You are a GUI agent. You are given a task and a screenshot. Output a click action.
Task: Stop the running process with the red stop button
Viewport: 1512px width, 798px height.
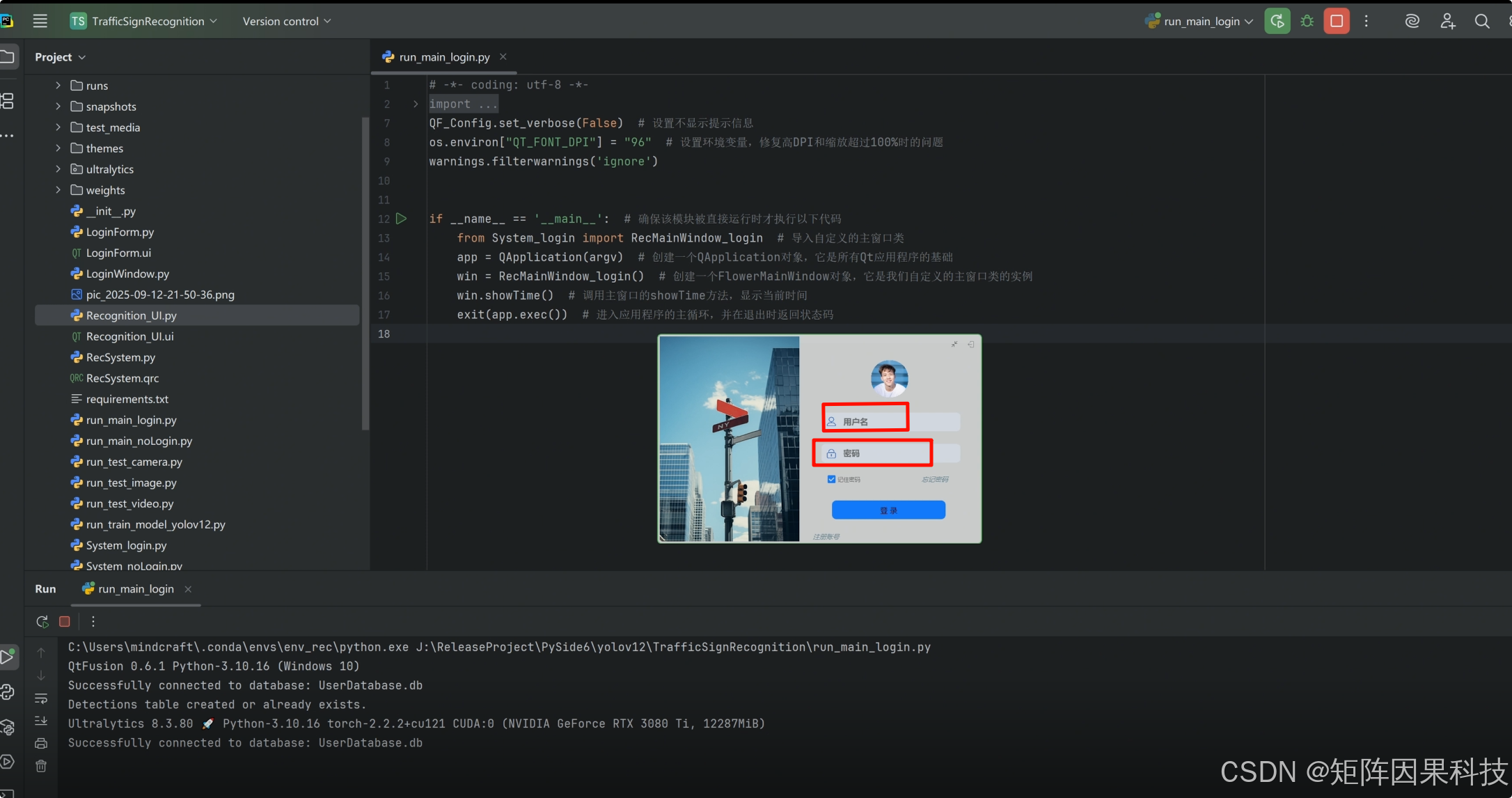tap(1336, 21)
